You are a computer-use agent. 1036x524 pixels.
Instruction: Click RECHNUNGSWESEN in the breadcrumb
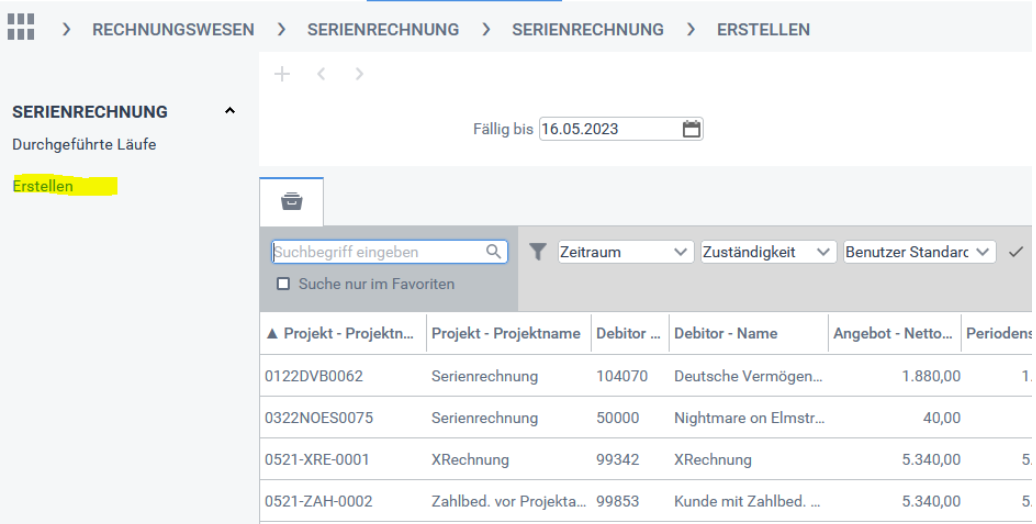(173, 29)
